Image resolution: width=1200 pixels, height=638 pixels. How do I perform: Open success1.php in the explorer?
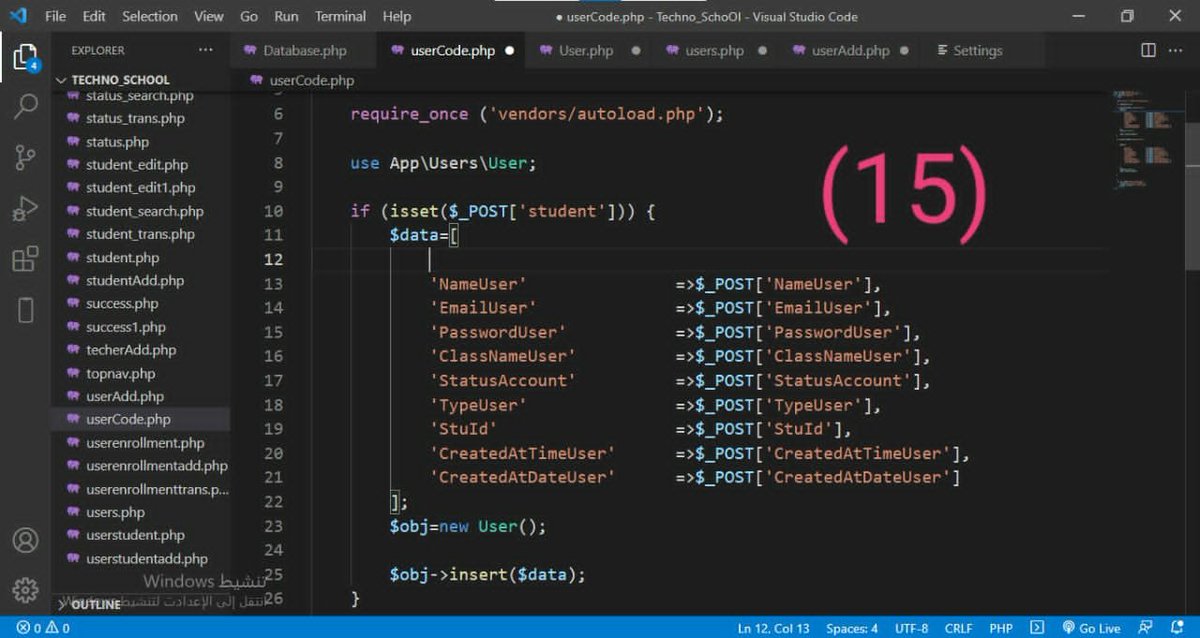point(126,327)
